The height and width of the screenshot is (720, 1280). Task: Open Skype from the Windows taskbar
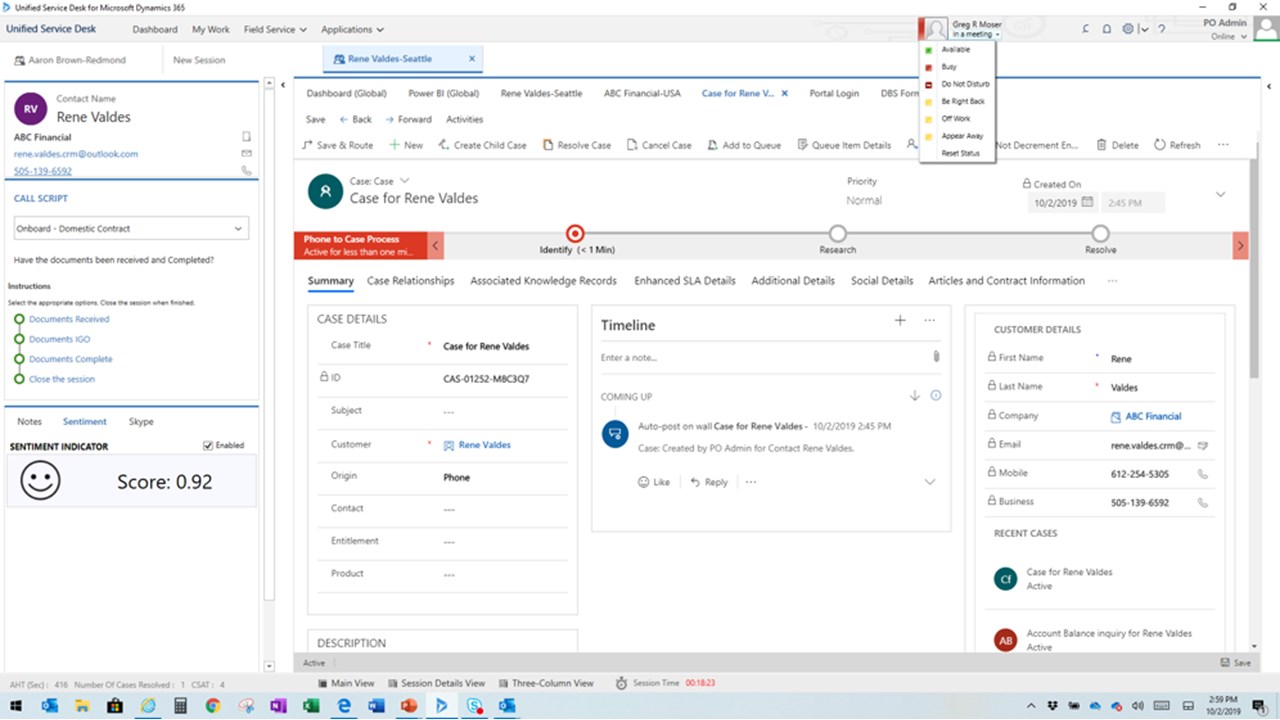(x=474, y=706)
